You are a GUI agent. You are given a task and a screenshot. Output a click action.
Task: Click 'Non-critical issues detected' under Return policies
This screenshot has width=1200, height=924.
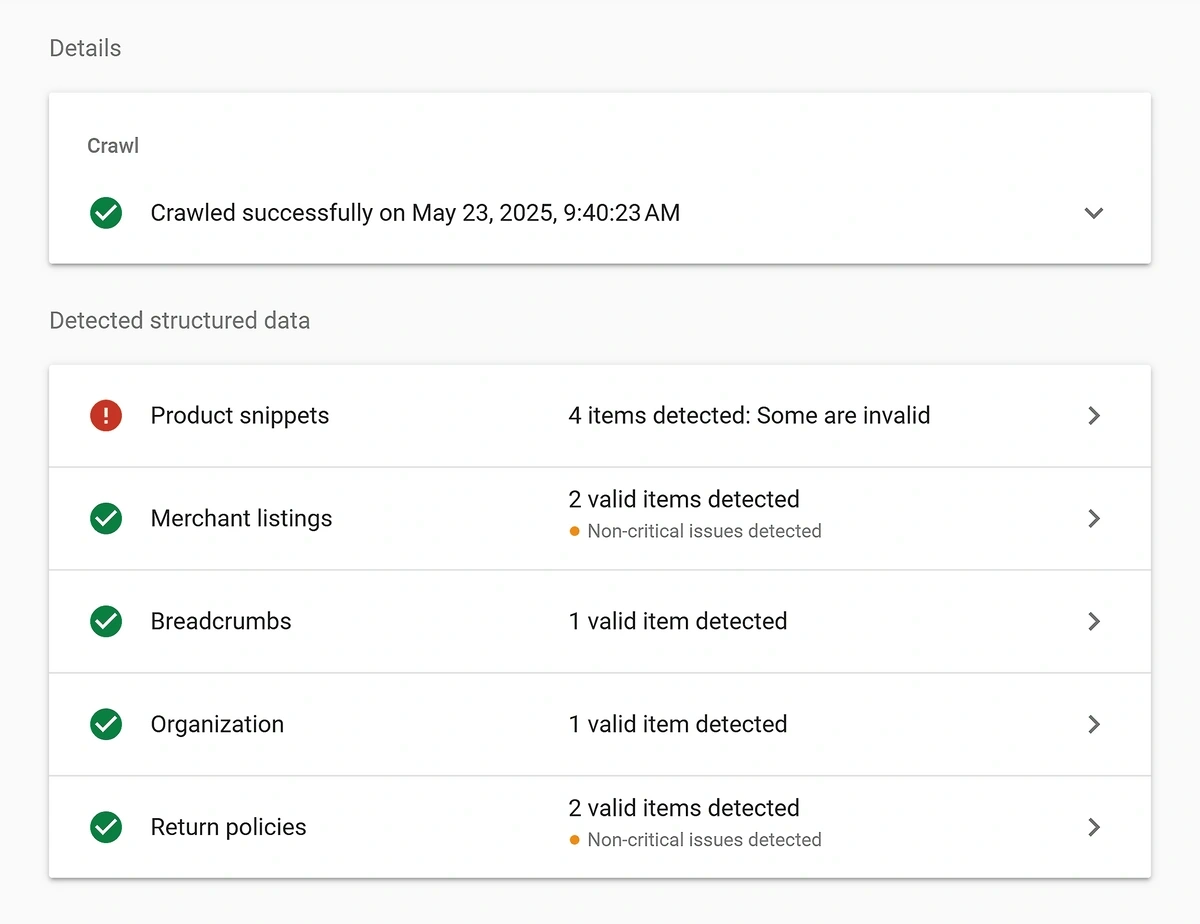click(704, 840)
